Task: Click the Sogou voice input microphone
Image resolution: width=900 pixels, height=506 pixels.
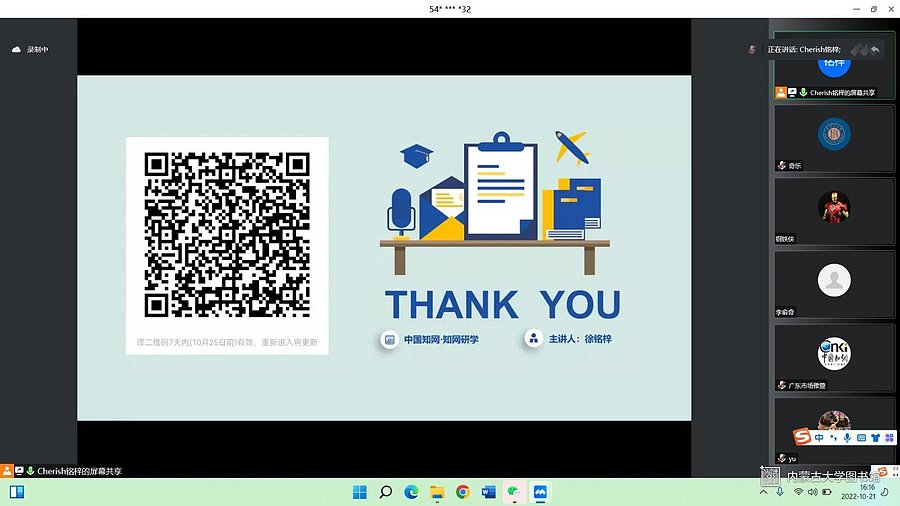Action: tap(847, 438)
